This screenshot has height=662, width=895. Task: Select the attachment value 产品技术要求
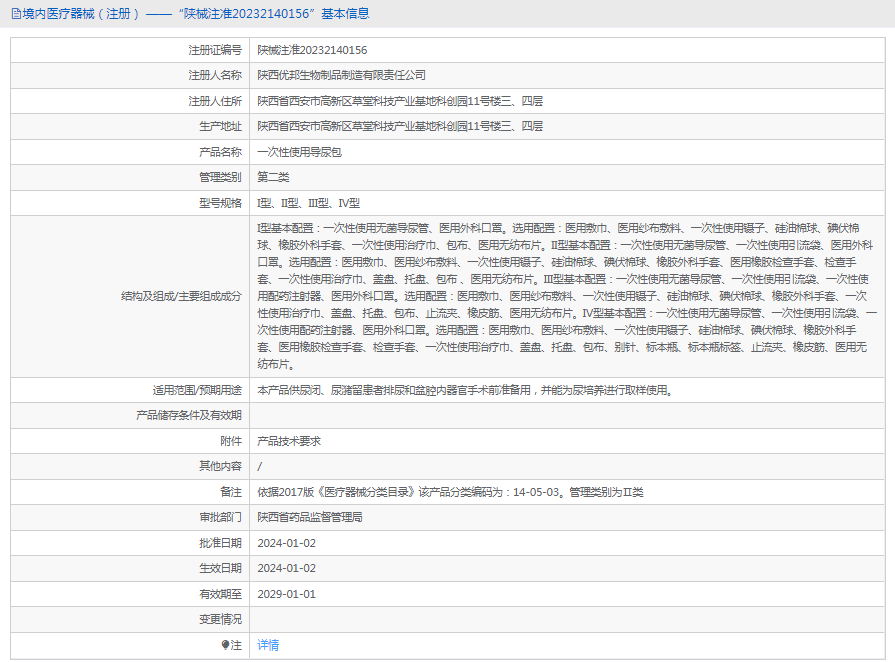point(289,441)
